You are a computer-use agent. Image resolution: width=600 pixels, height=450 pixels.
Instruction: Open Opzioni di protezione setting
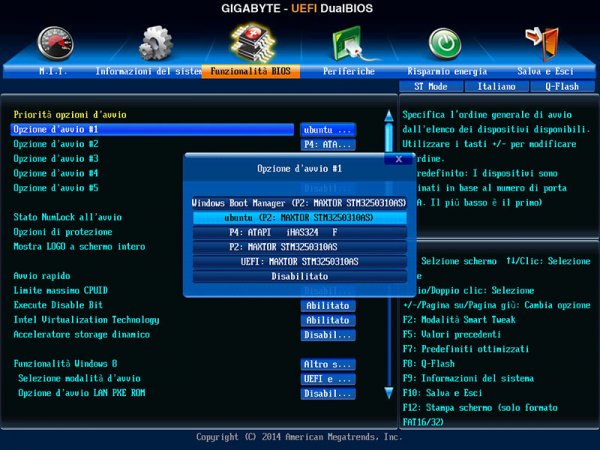[63, 232]
